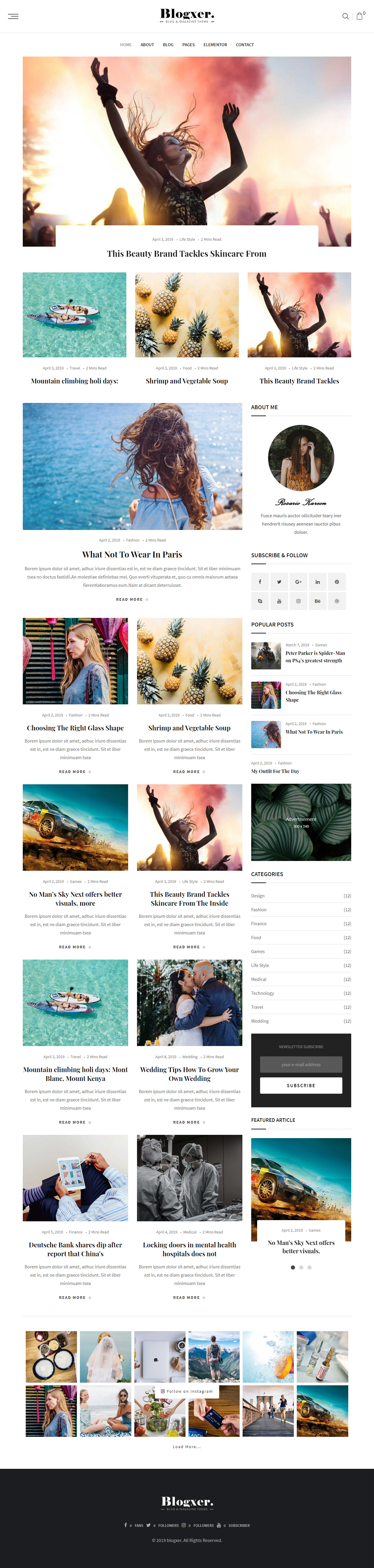Click the search magnifier icon in header
Screen dimensions: 374x1568
345,17
